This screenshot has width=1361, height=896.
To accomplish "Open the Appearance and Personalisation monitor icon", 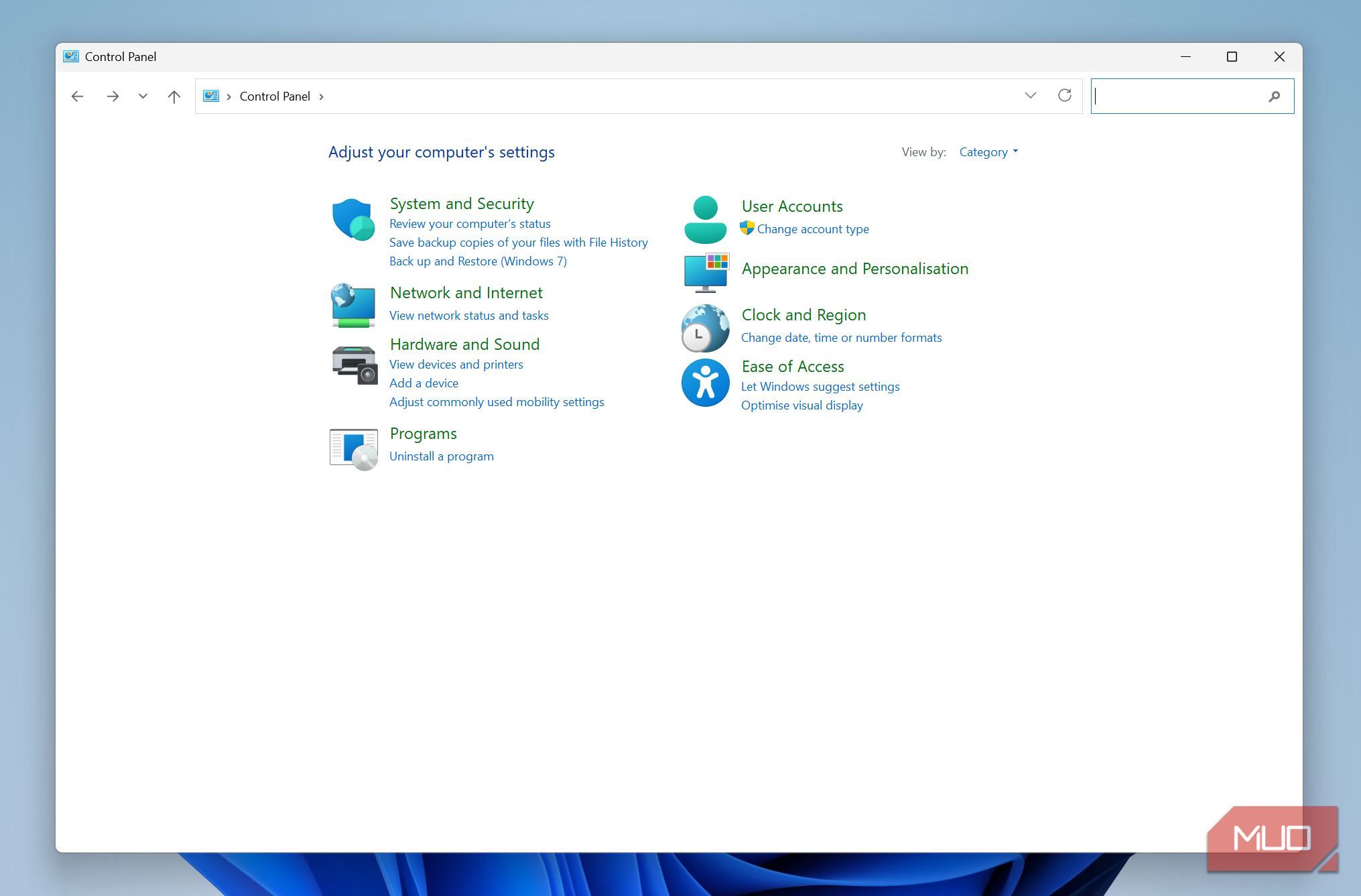I will 706,272.
